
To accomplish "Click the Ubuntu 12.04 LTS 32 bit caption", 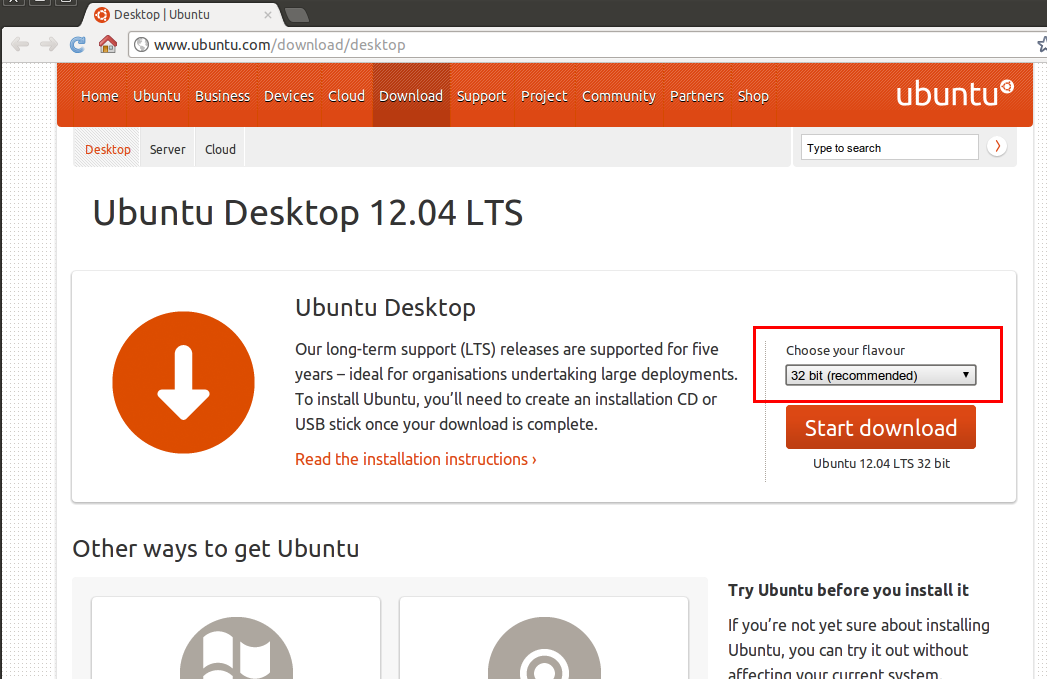I will (x=881, y=463).
